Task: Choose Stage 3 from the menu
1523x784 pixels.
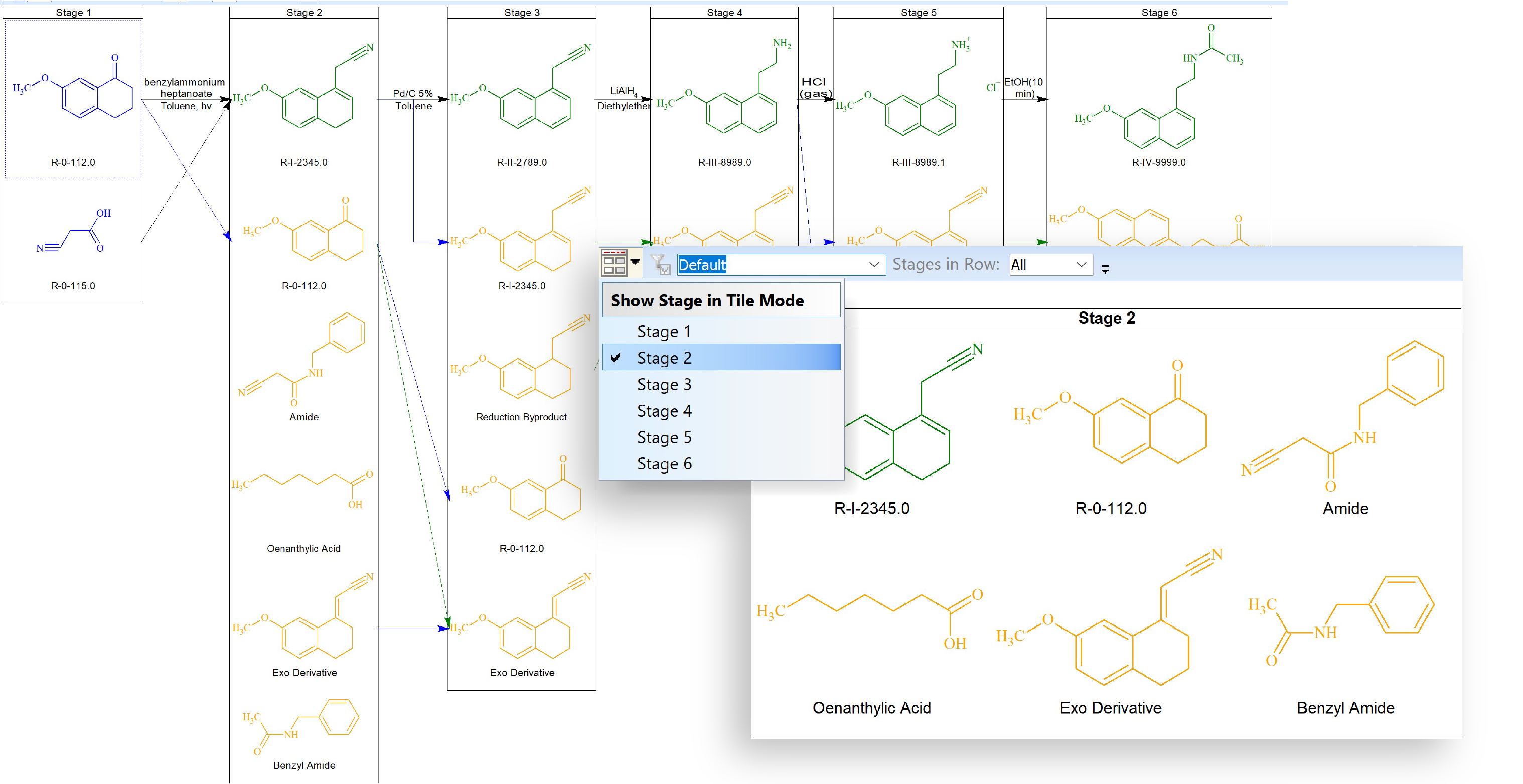Action: click(663, 384)
